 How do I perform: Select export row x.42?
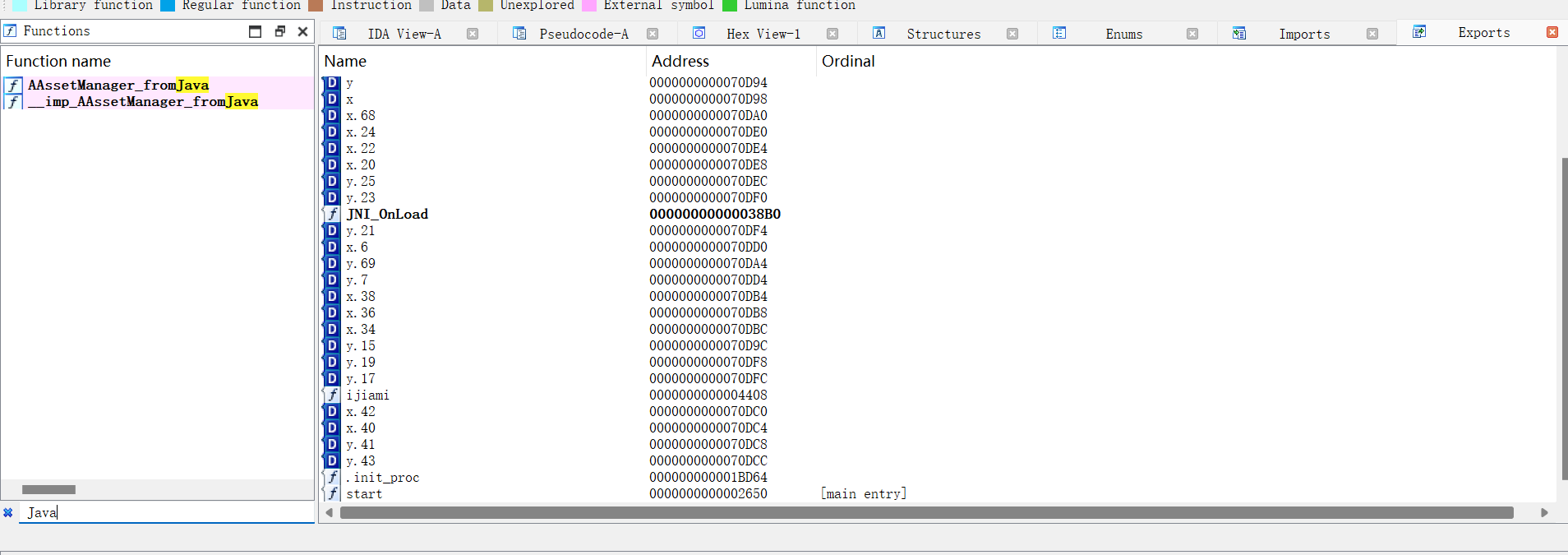(x=937, y=411)
